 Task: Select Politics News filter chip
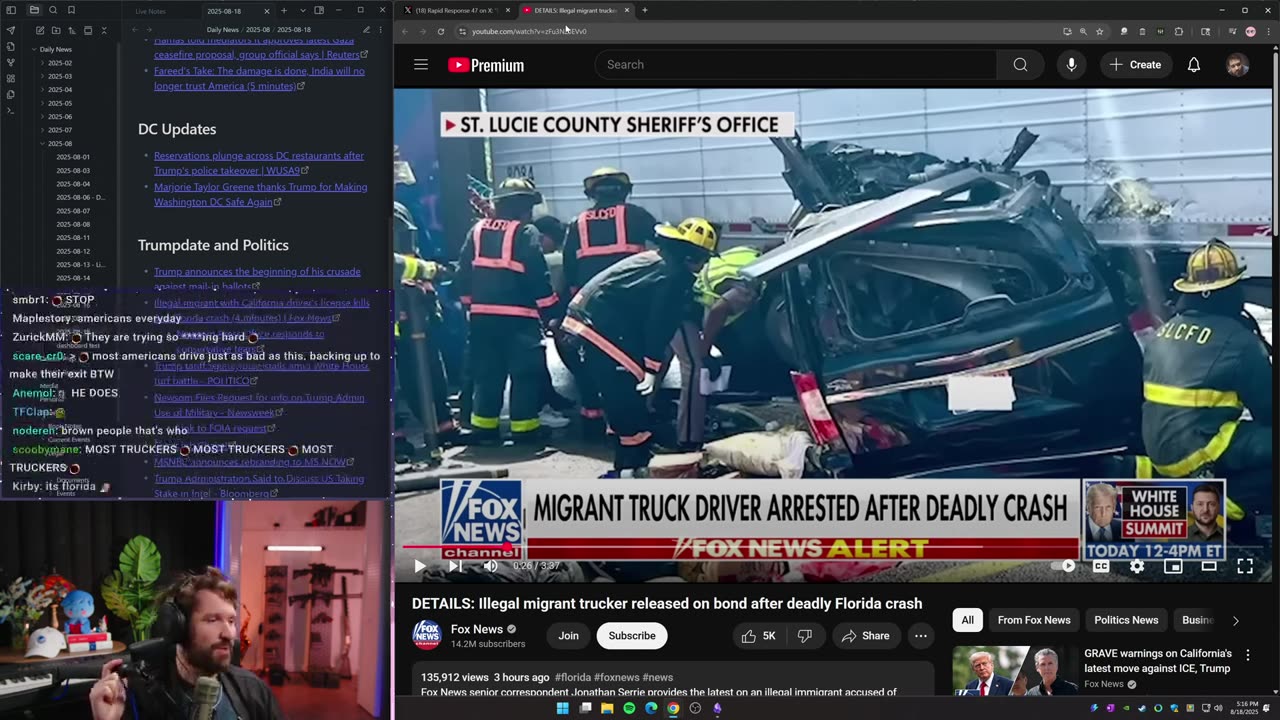[1126, 620]
